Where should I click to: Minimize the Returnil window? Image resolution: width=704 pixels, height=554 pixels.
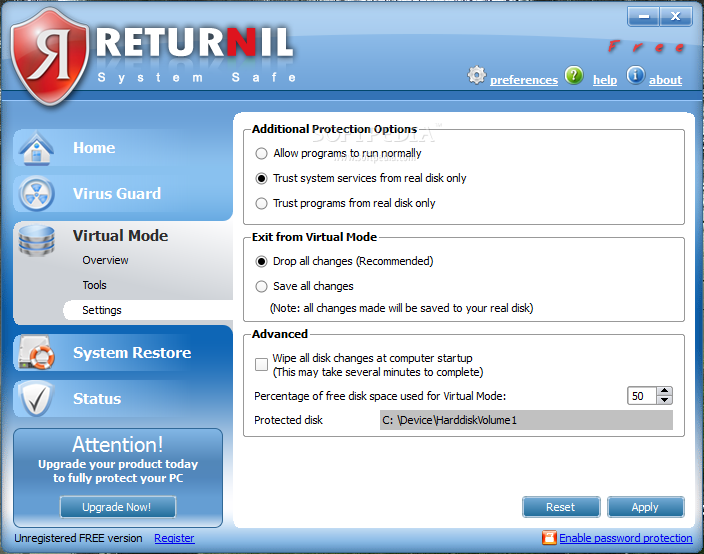click(x=643, y=17)
